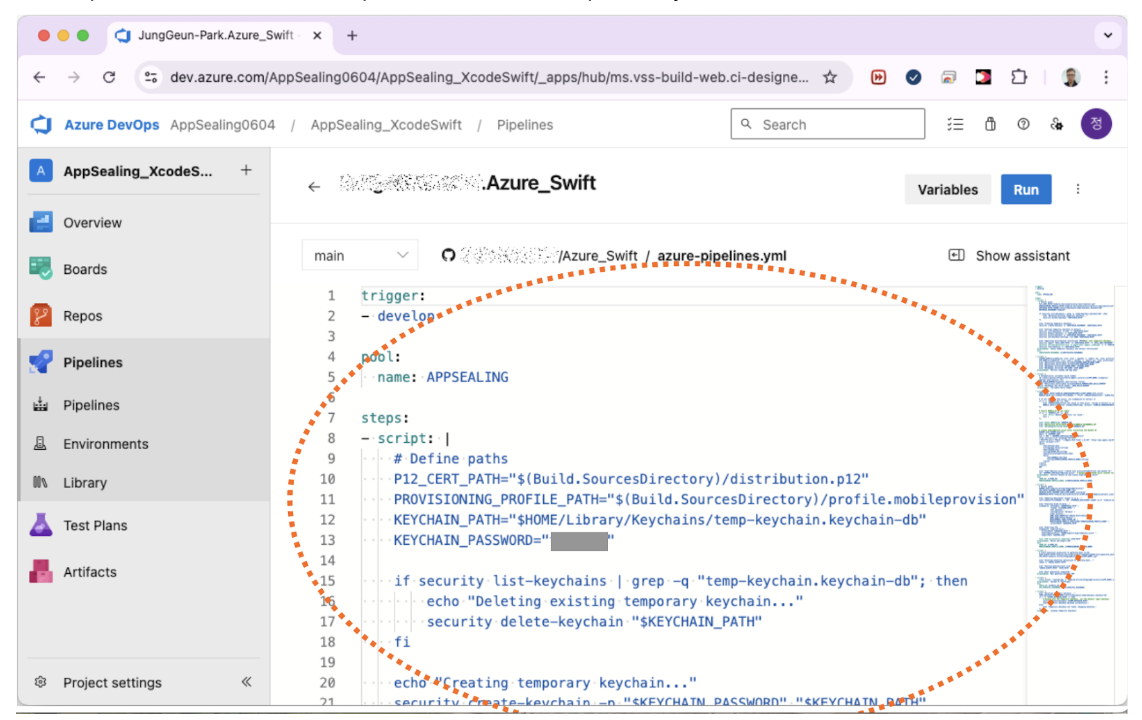Toggle Show assistant panel
The width and height of the screenshot is (1142, 720).
[x=1009, y=256]
